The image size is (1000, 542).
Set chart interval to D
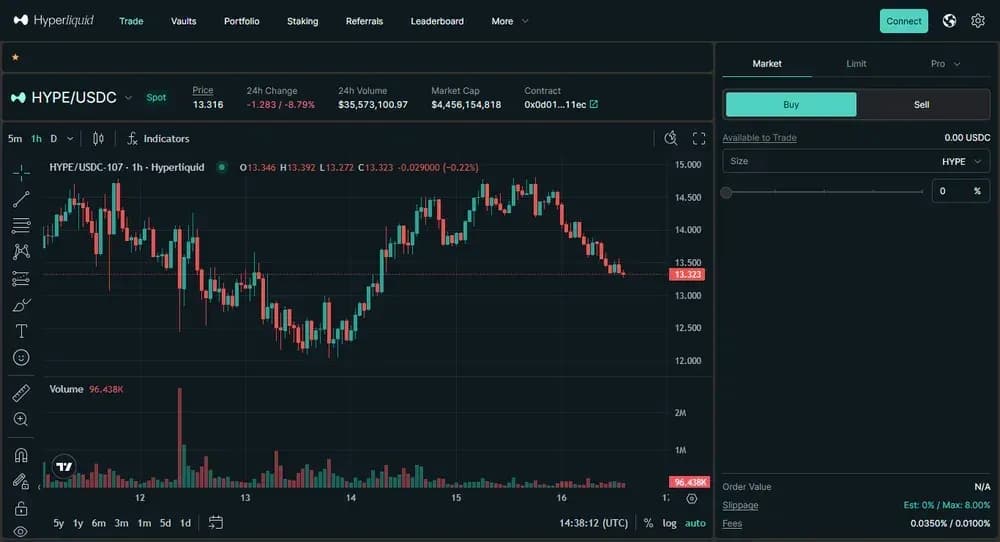54,138
